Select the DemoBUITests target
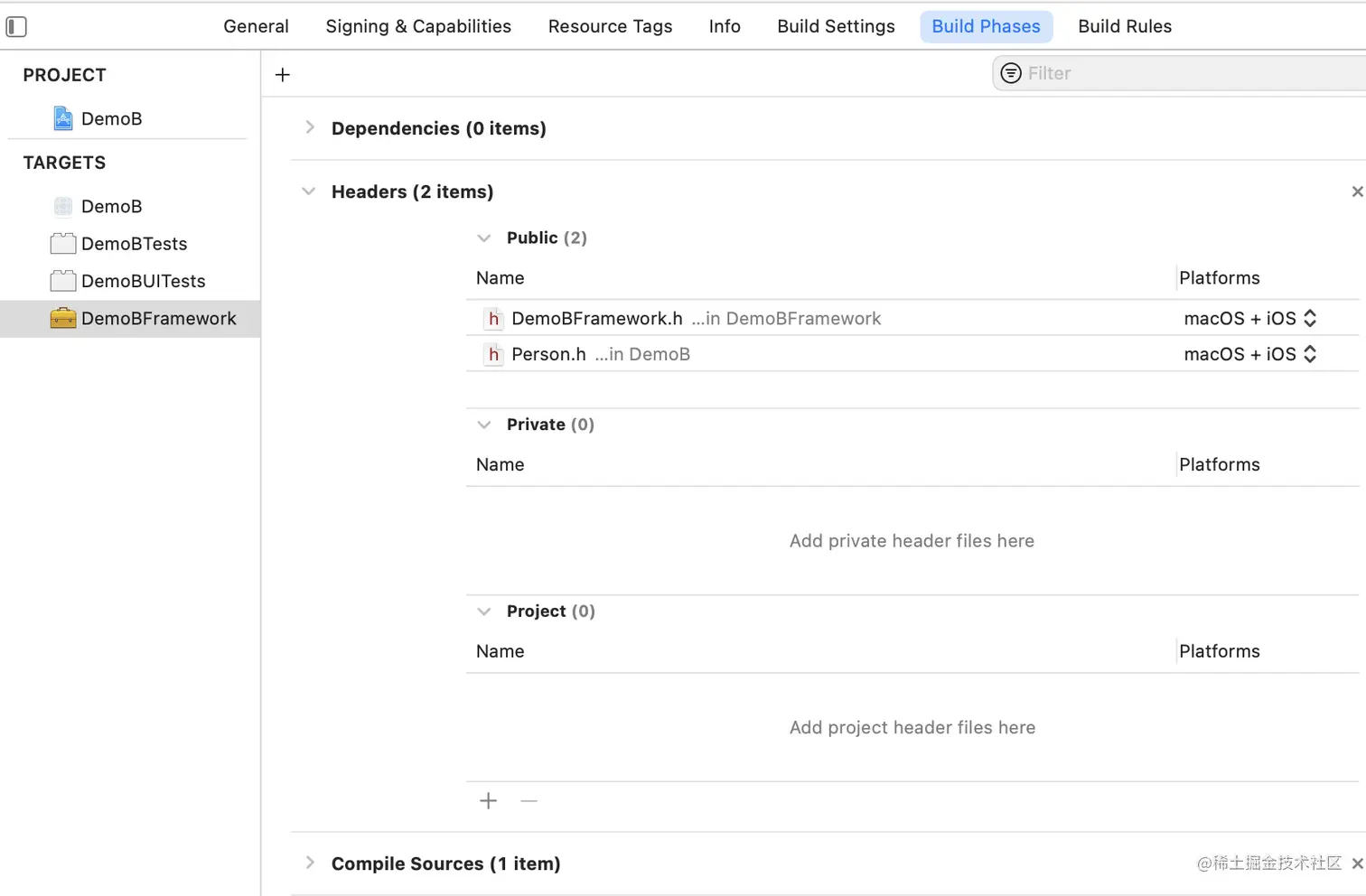The width and height of the screenshot is (1366, 896). [143, 281]
